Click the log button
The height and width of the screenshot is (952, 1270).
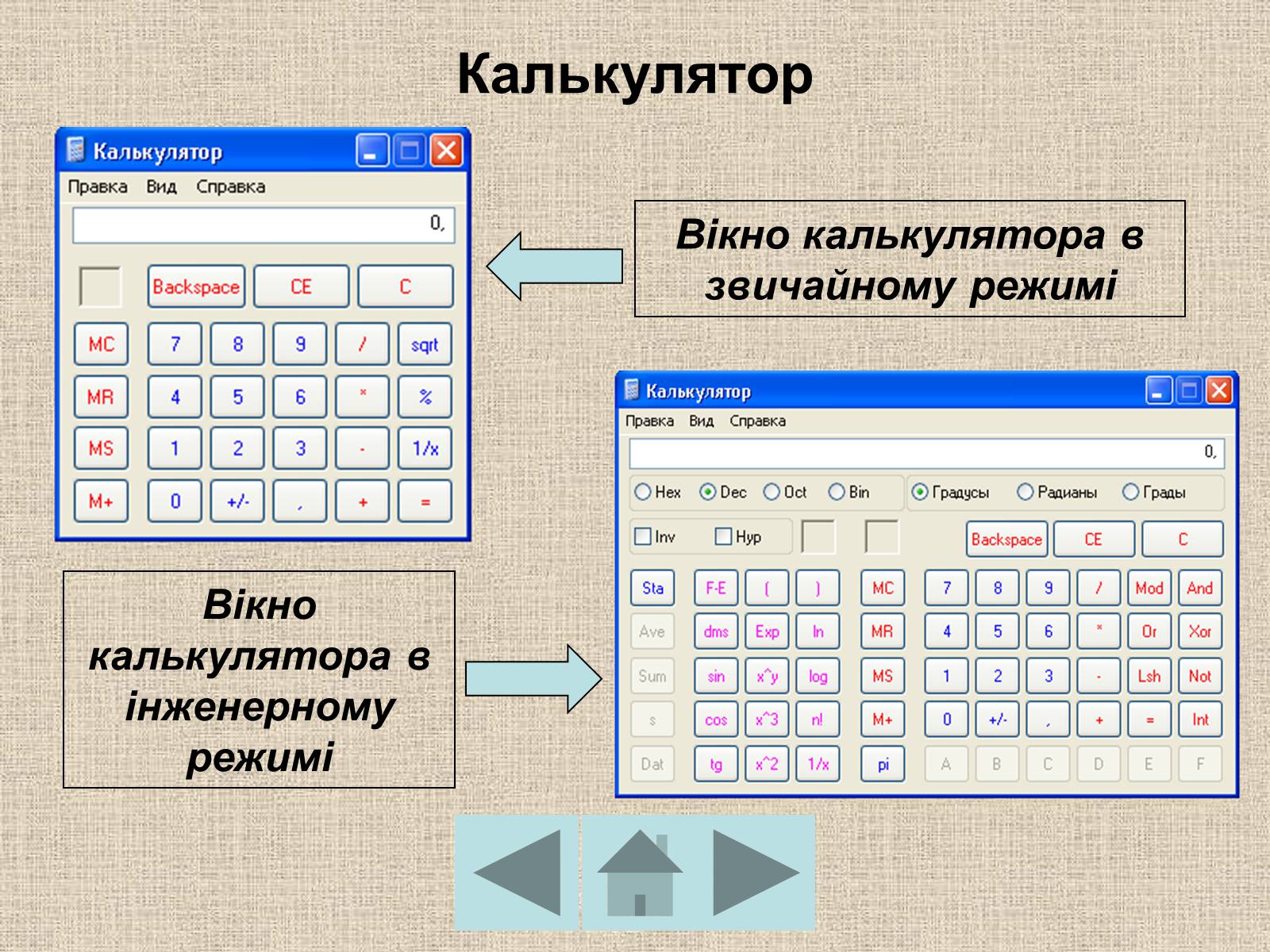(818, 676)
